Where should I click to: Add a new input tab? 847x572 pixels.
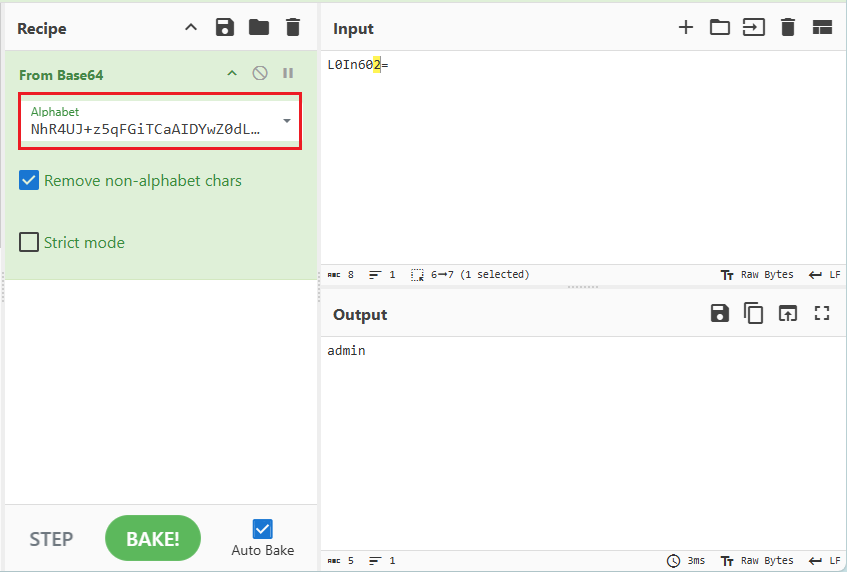[686, 28]
